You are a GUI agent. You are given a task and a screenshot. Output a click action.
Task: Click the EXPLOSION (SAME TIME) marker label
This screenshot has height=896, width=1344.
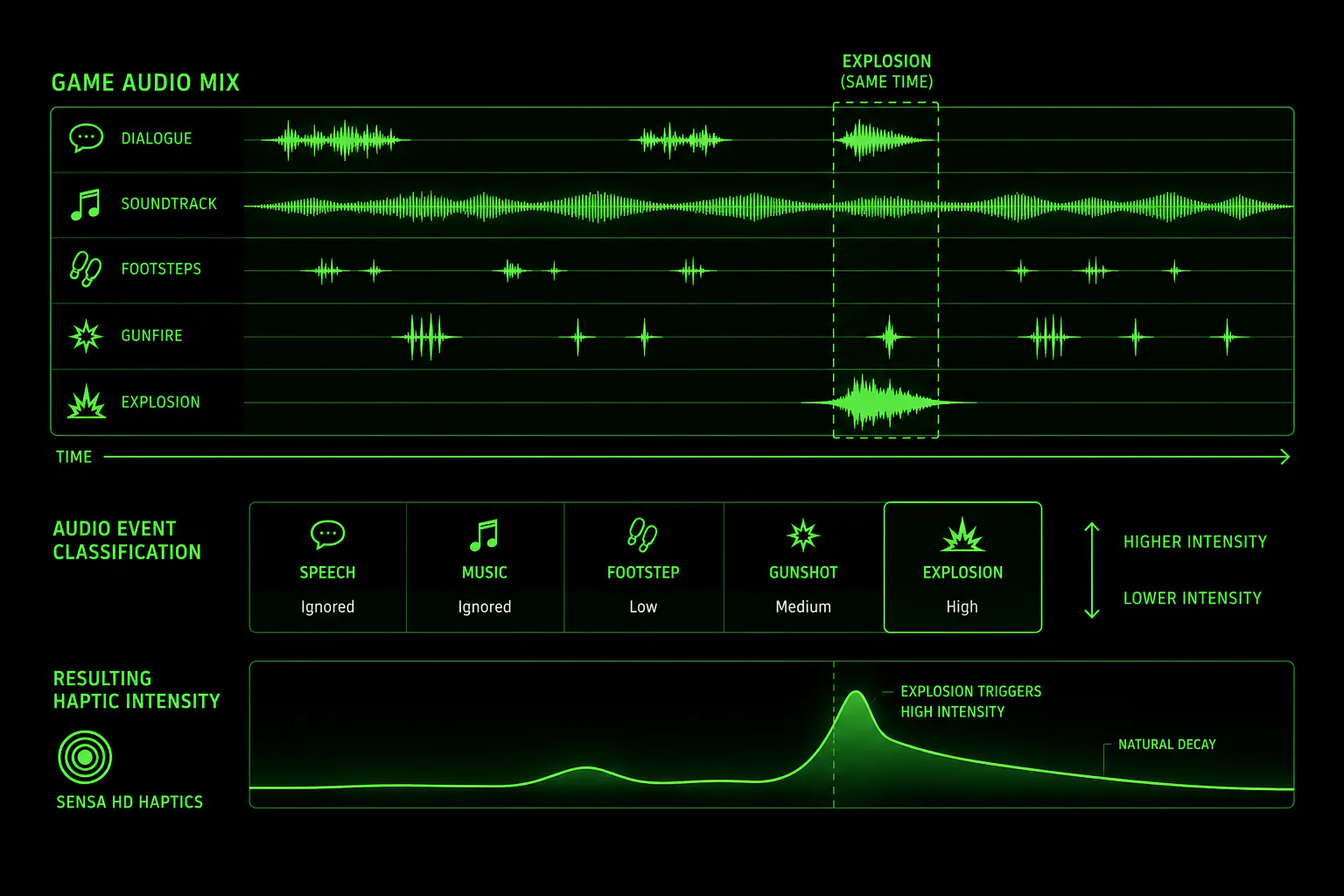(886, 72)
